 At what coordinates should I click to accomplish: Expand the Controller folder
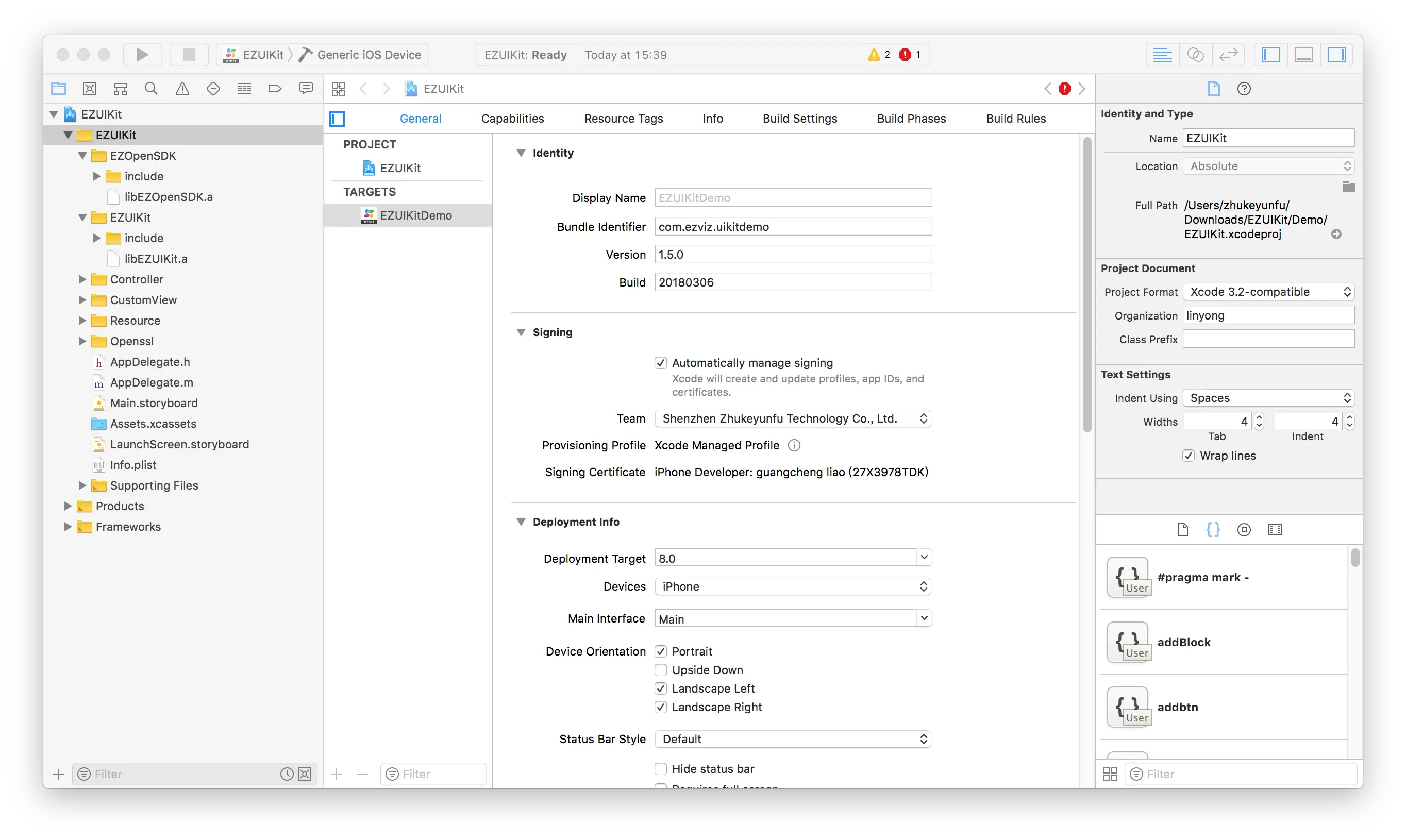[82, 280]
